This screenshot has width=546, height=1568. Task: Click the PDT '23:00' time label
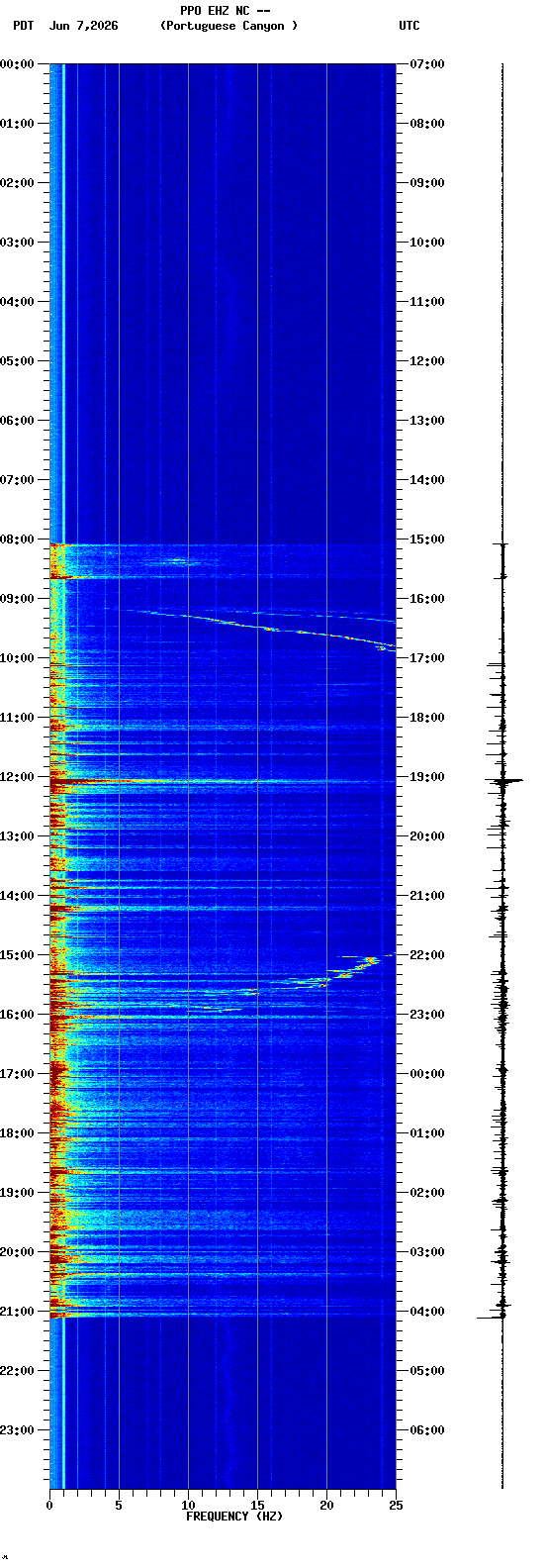(x=17, y=1430)
